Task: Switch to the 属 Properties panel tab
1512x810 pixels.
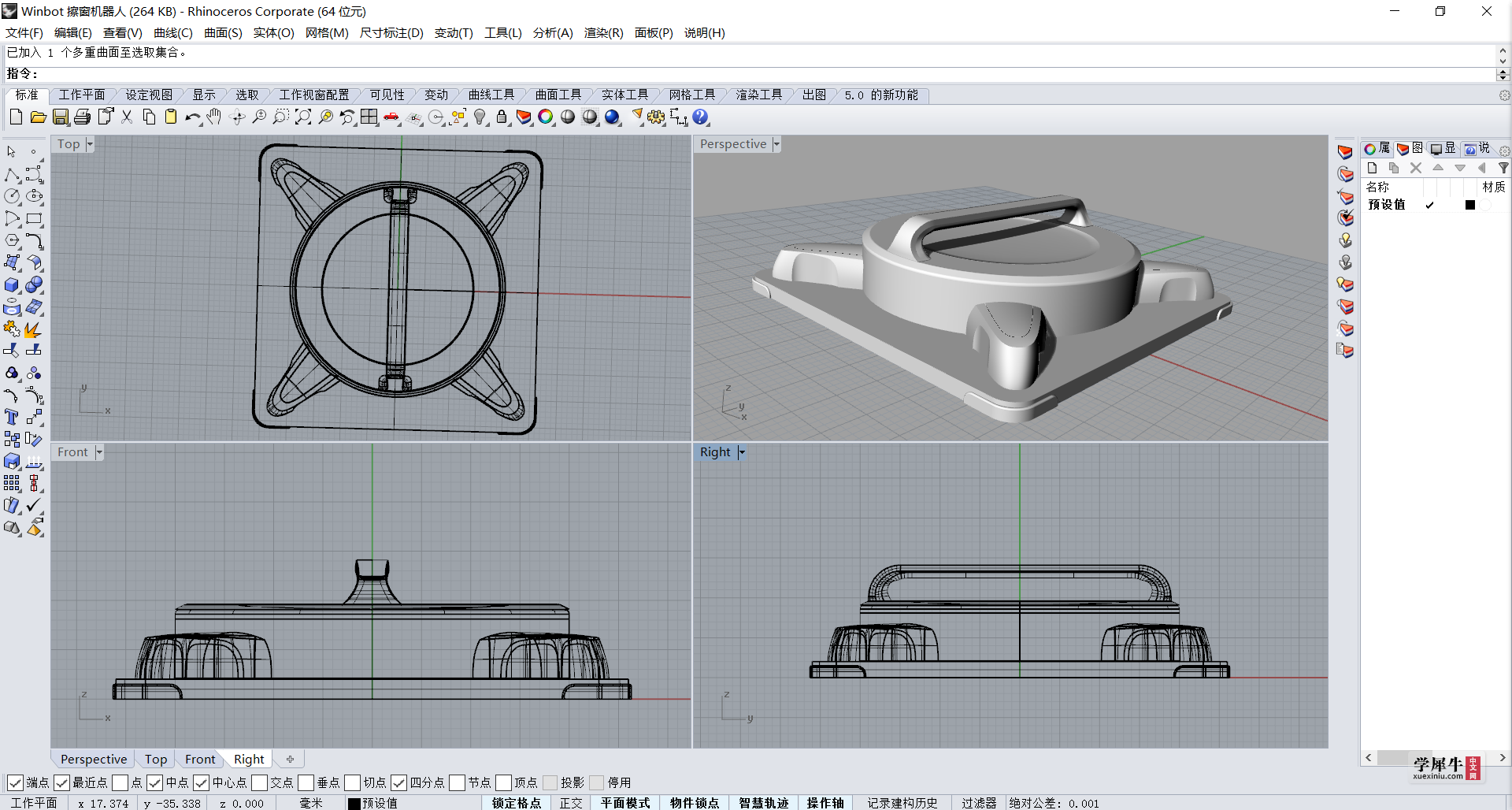Action: tap(1377, 148)
